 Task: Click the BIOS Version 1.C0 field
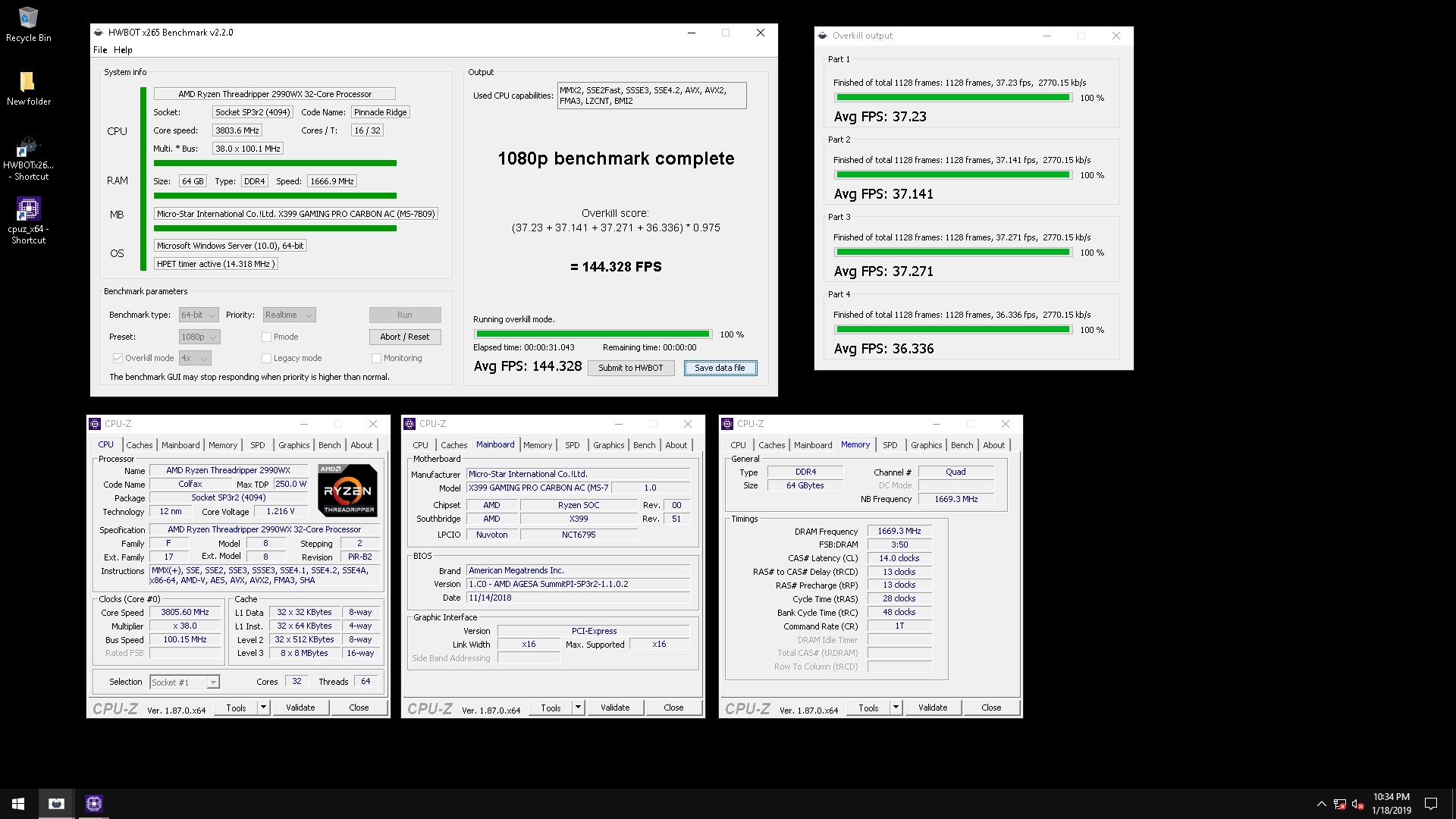pyautogui.click(x=579, y=584)
